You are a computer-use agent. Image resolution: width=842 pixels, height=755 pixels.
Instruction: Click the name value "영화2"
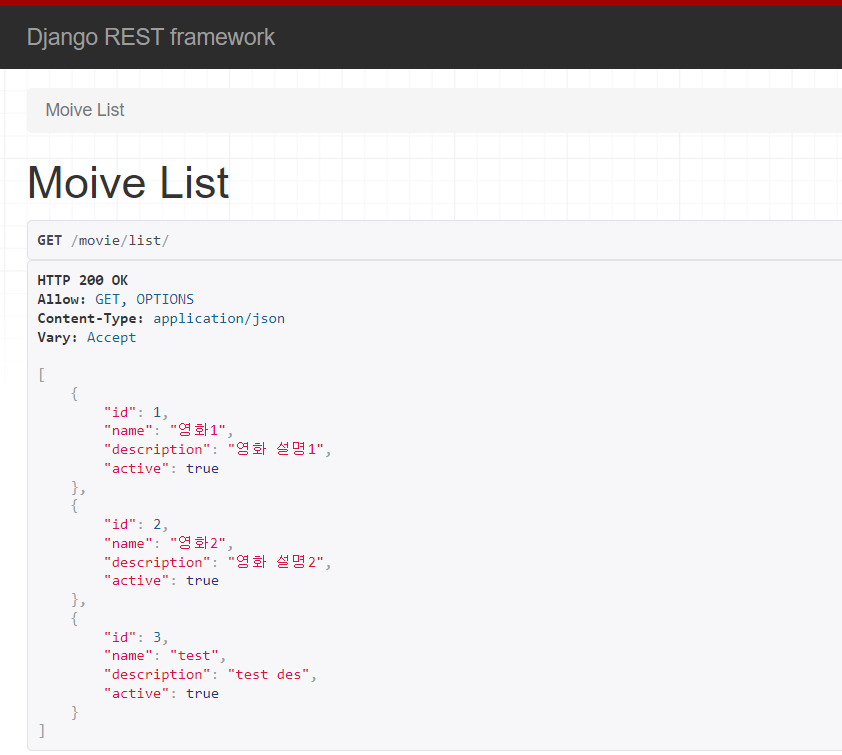point(198,543)
